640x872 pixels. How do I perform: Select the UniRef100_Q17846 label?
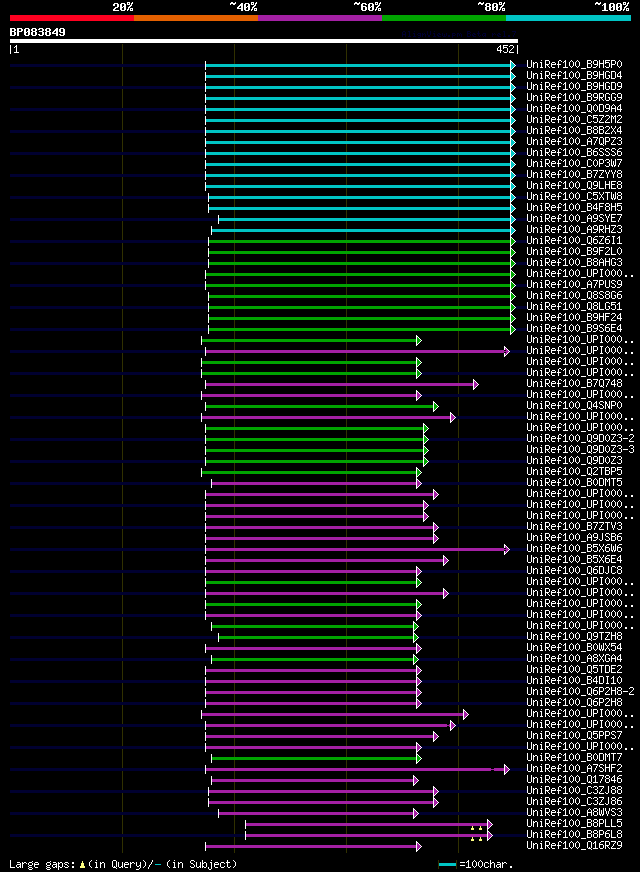coord(574,780)
